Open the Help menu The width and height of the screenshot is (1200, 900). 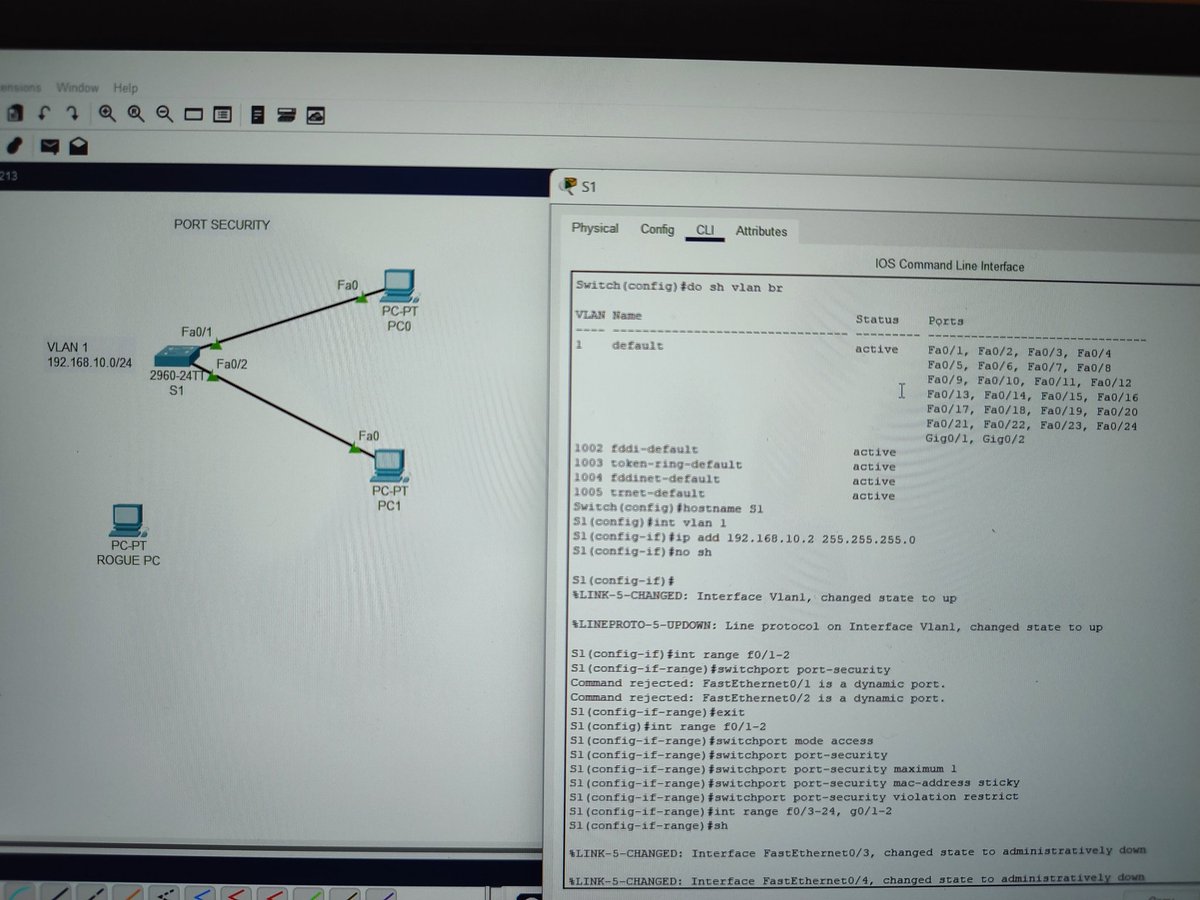125,87
